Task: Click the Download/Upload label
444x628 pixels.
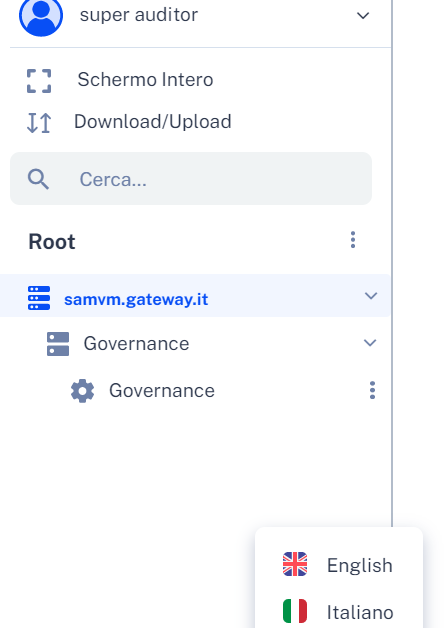Action: 153,122
